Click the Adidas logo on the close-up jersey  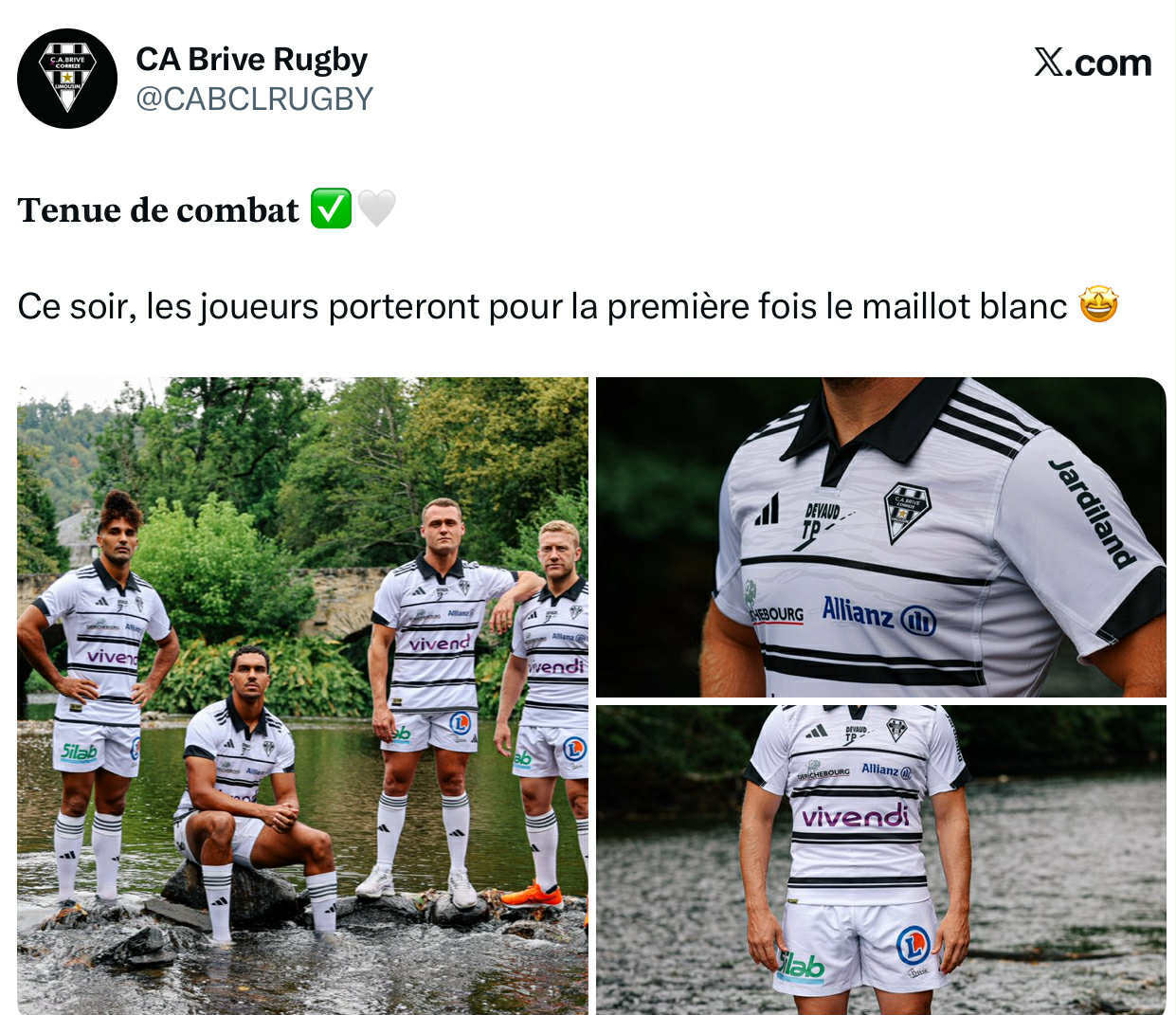(767, 510)
